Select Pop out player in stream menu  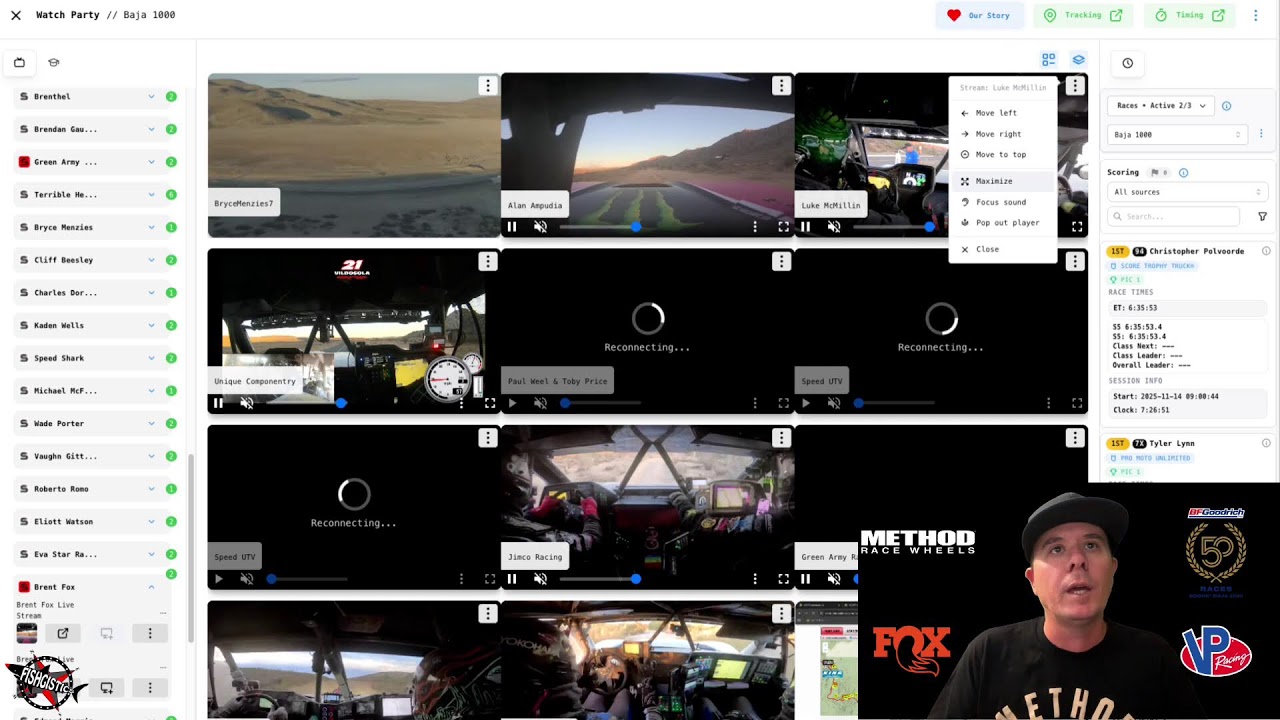[x=1002, y=222]
